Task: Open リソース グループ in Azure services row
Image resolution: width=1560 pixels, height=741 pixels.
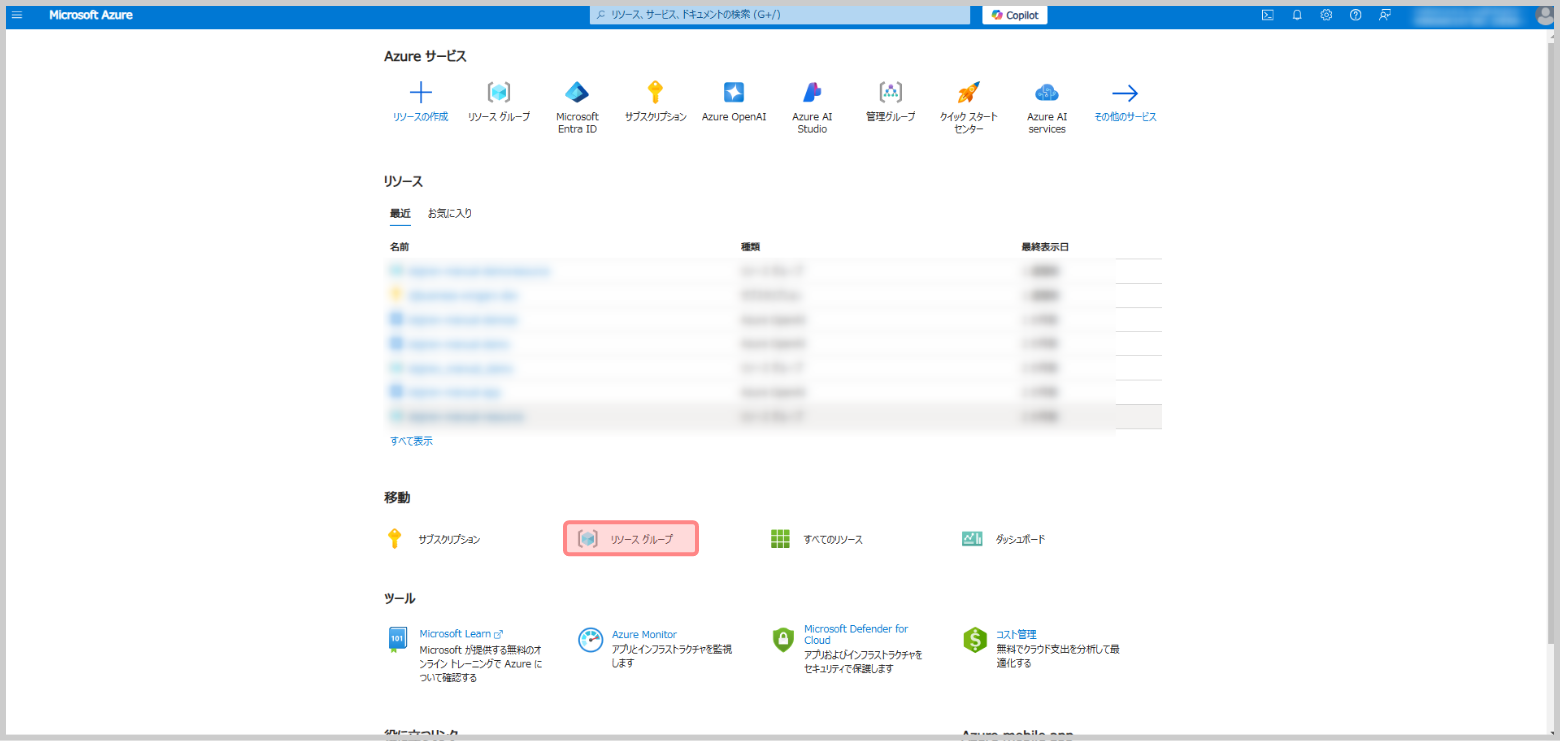Action: tap(499, 103)
